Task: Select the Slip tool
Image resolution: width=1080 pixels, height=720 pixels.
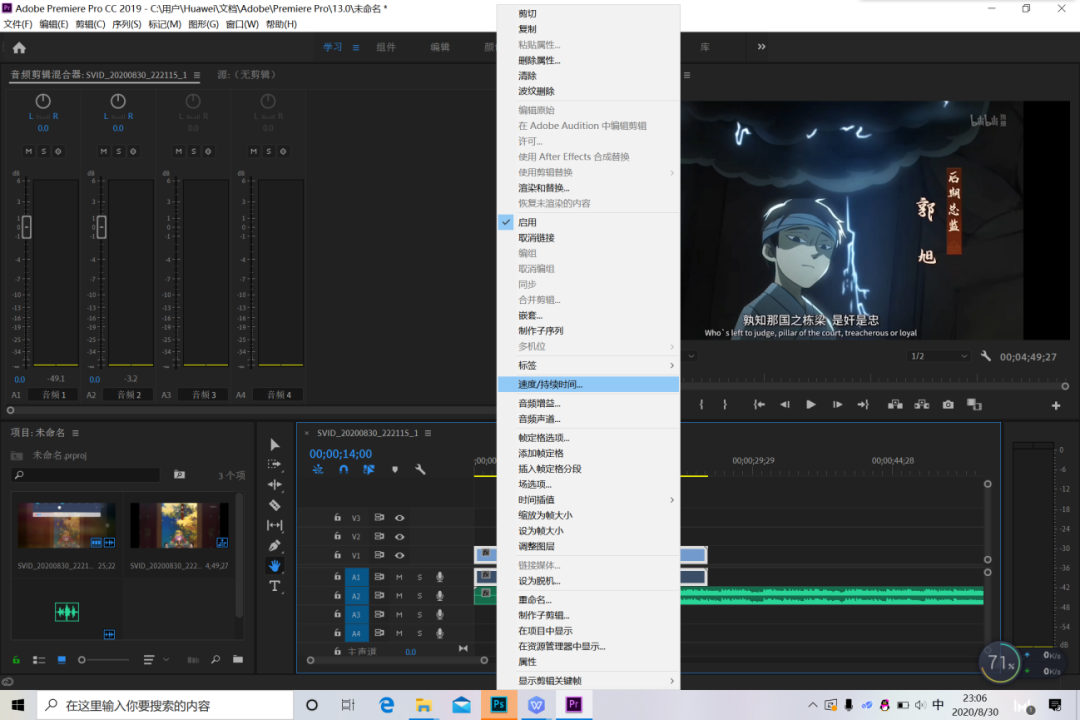Action: click(275, 525)
